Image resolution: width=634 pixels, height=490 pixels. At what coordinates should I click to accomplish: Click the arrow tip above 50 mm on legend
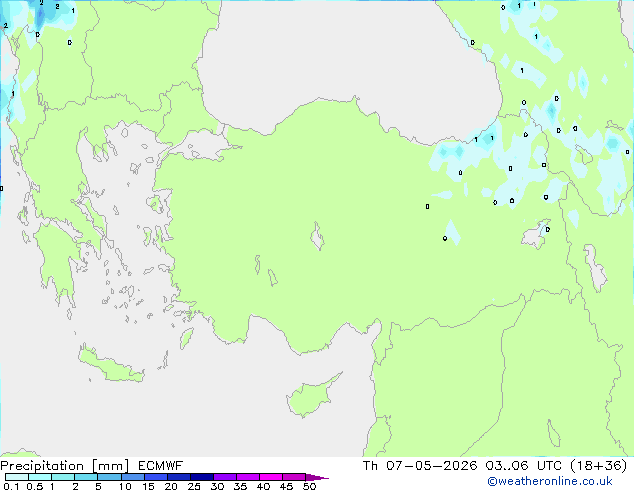click(317, 477)
